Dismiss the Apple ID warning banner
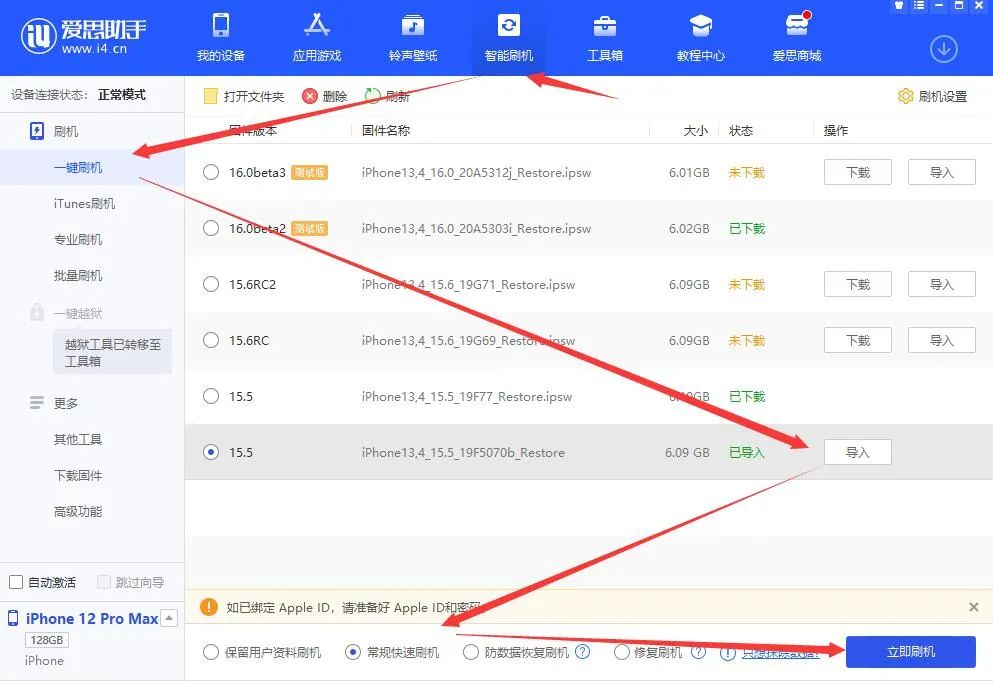Screen dimensions: 993x690 point(973,607)
